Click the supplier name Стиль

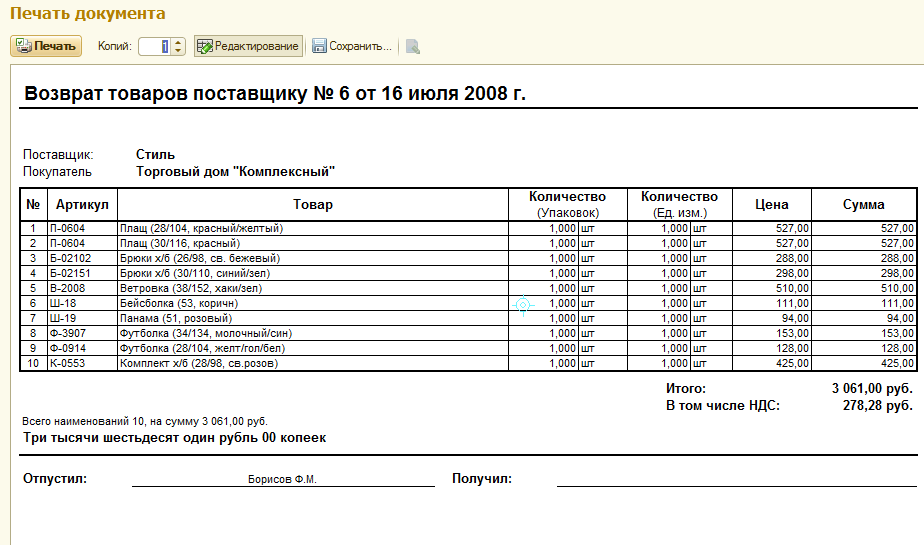(155, 154)
